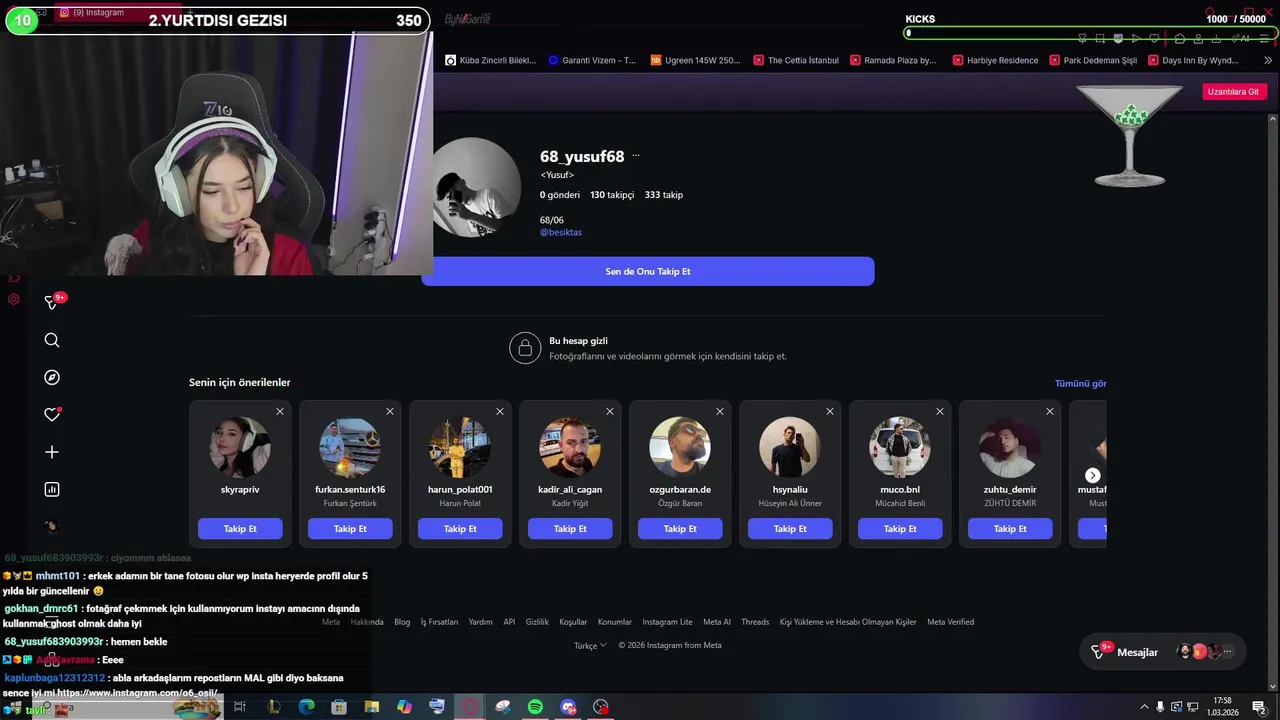Open Park Dedeman Şişli bookmark
1280x720 pixels.
[x=1093, y=60]
